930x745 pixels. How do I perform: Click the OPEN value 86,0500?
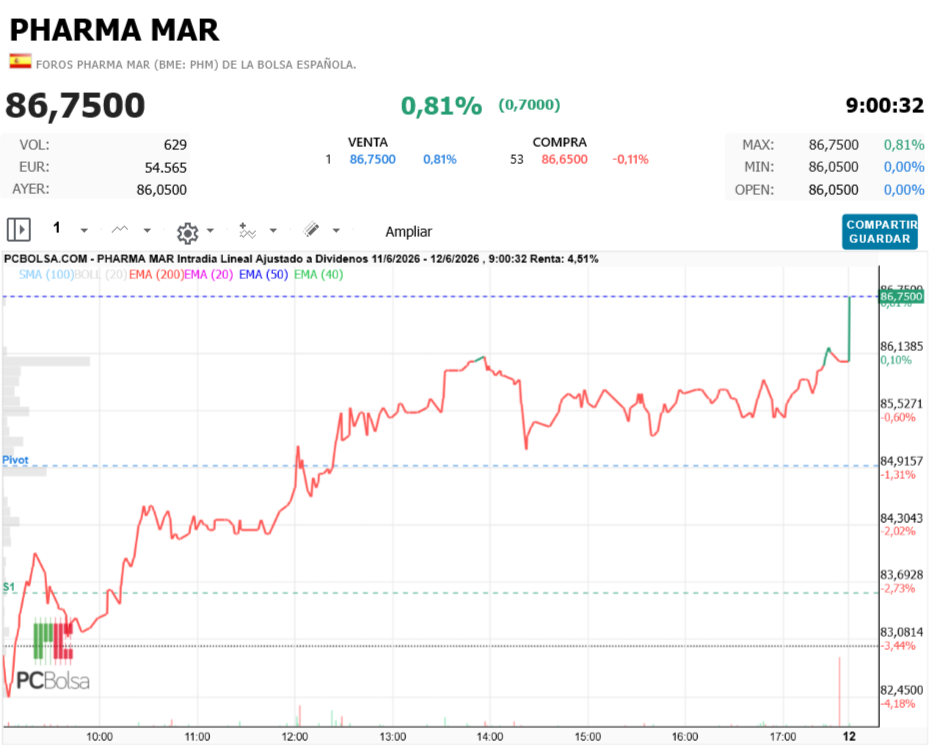click(x=833, y=190)
